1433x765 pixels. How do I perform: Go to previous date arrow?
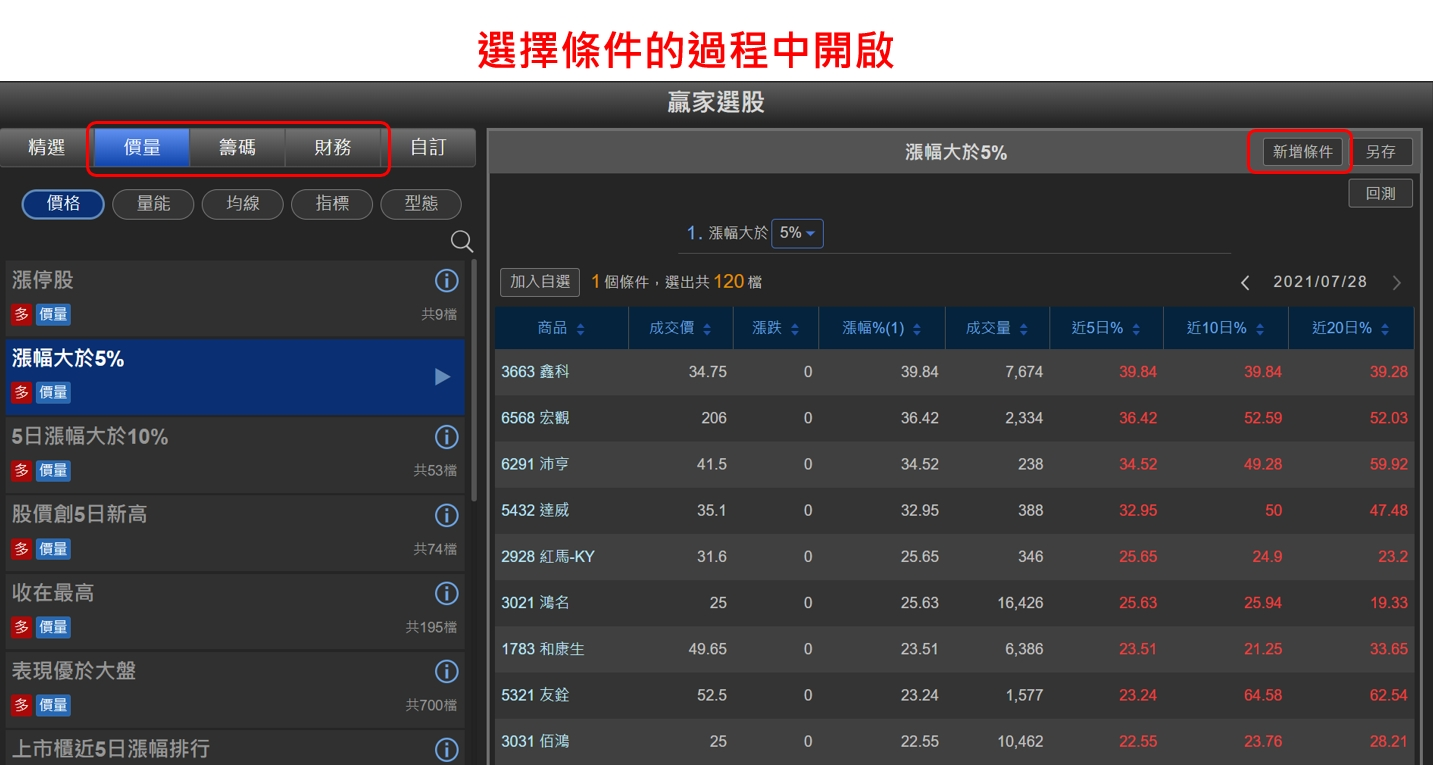tap(1245, 283)
